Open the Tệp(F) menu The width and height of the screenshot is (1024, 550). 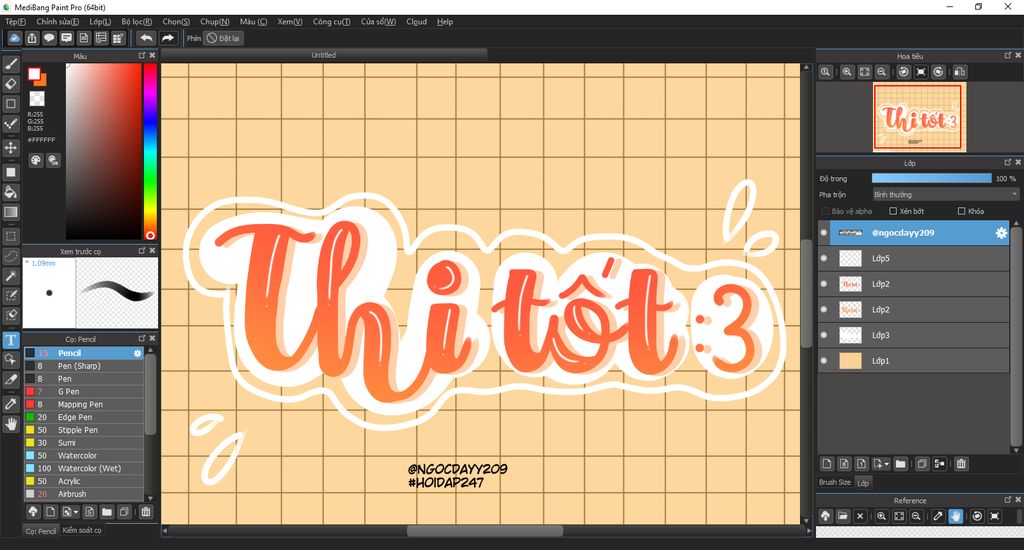(x=16, y=22)
